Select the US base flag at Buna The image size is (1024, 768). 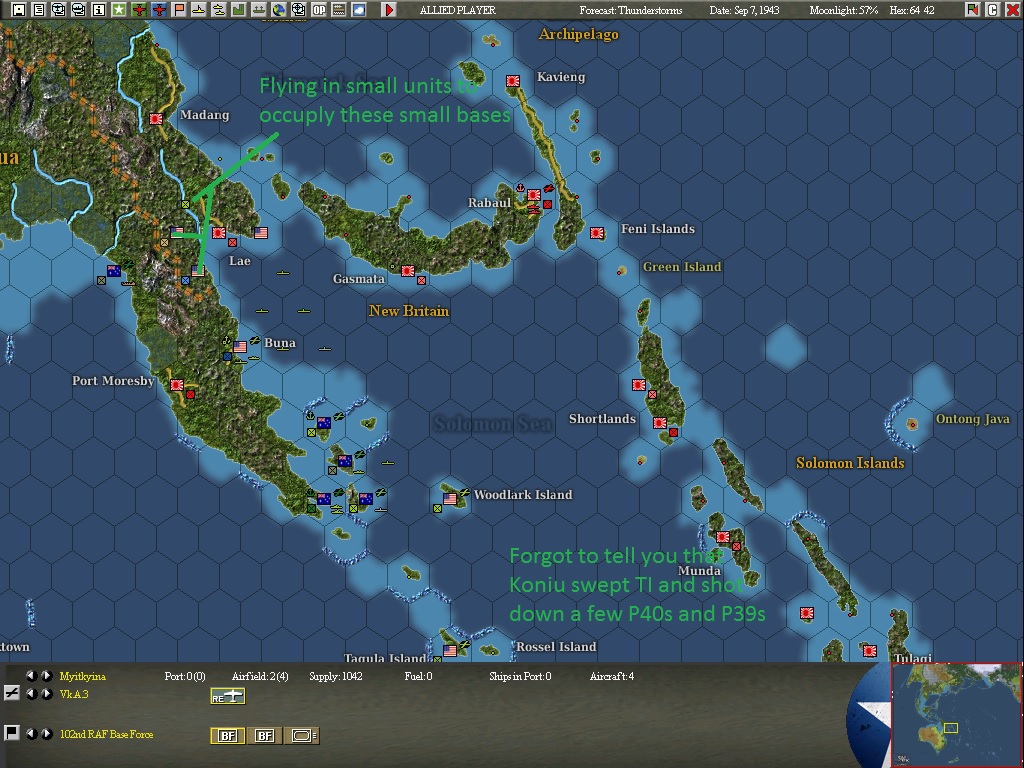pyautogui.click(x=240, y=347)
